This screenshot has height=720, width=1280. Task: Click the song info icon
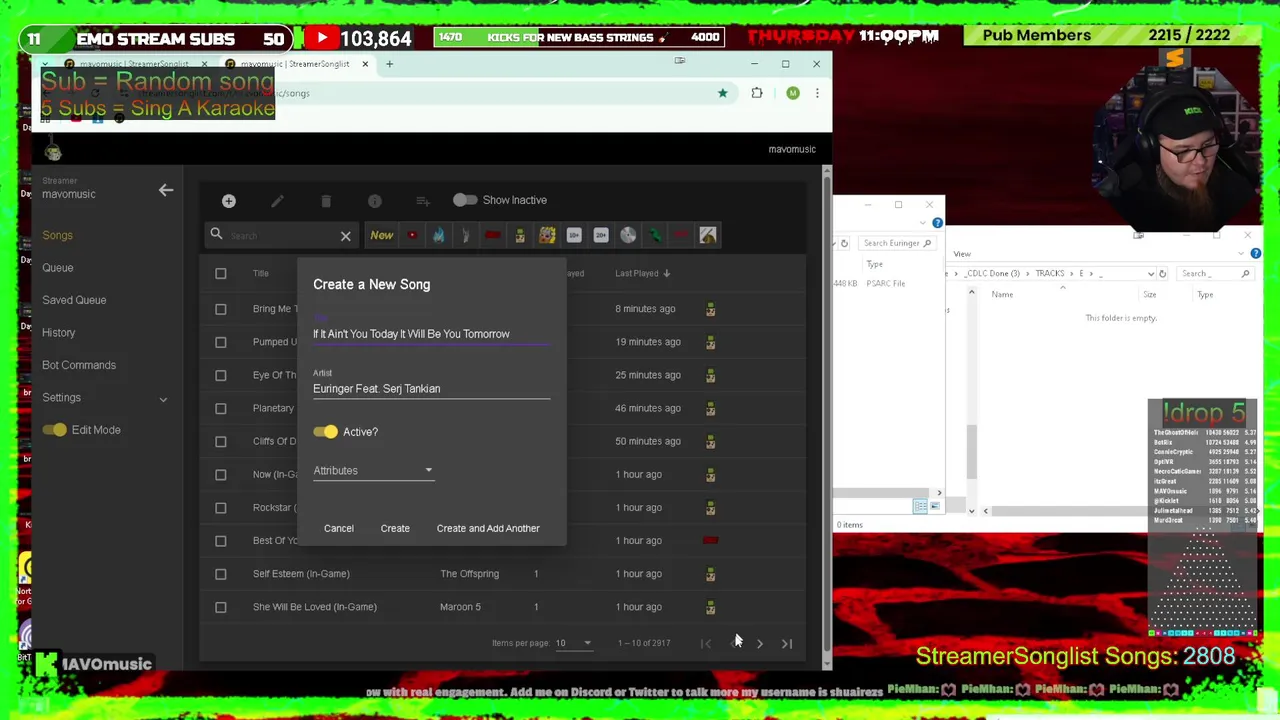click(x=374, y=201)
